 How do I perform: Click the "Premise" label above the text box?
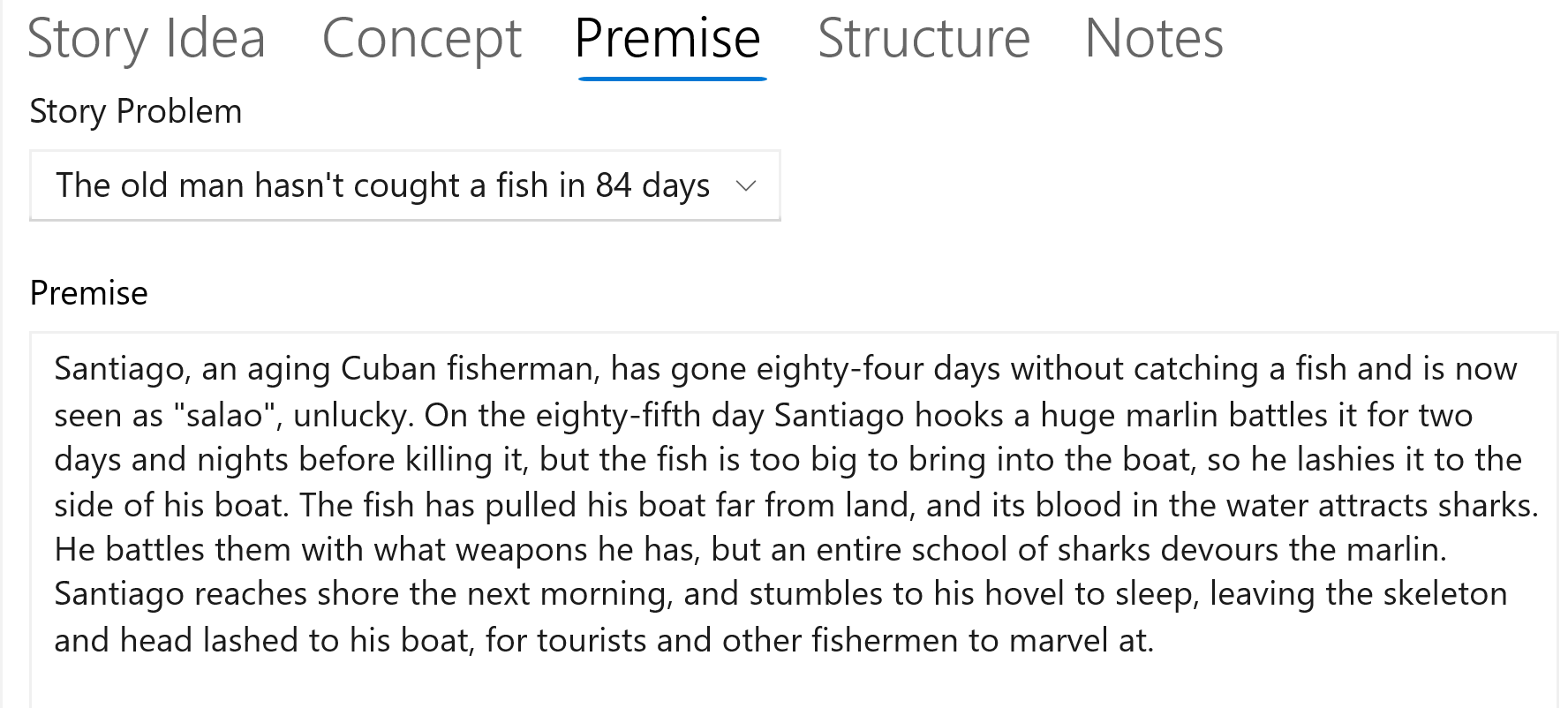click(x=89, y=293)
